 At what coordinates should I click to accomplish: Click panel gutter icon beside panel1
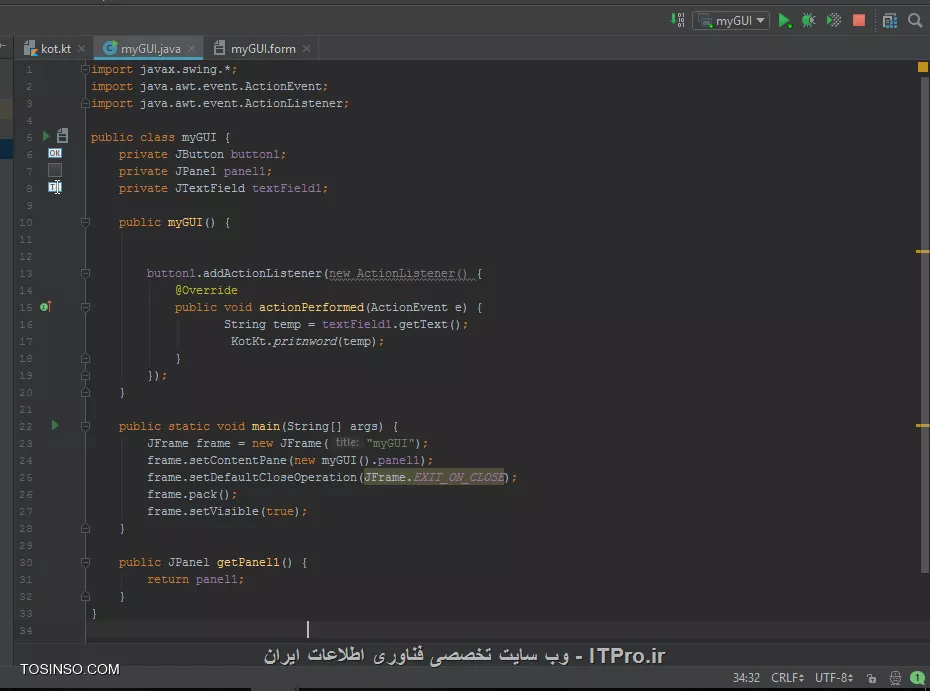[55, 170]
